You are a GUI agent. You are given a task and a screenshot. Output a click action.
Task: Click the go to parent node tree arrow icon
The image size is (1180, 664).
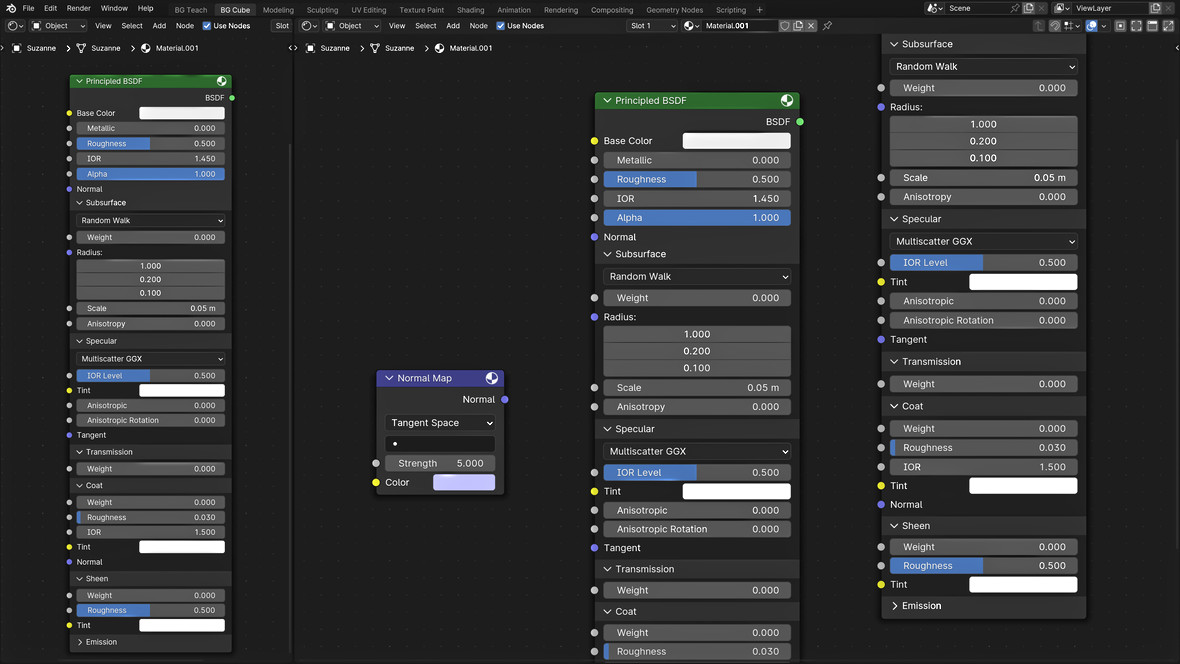click(x=1039, y=26)
